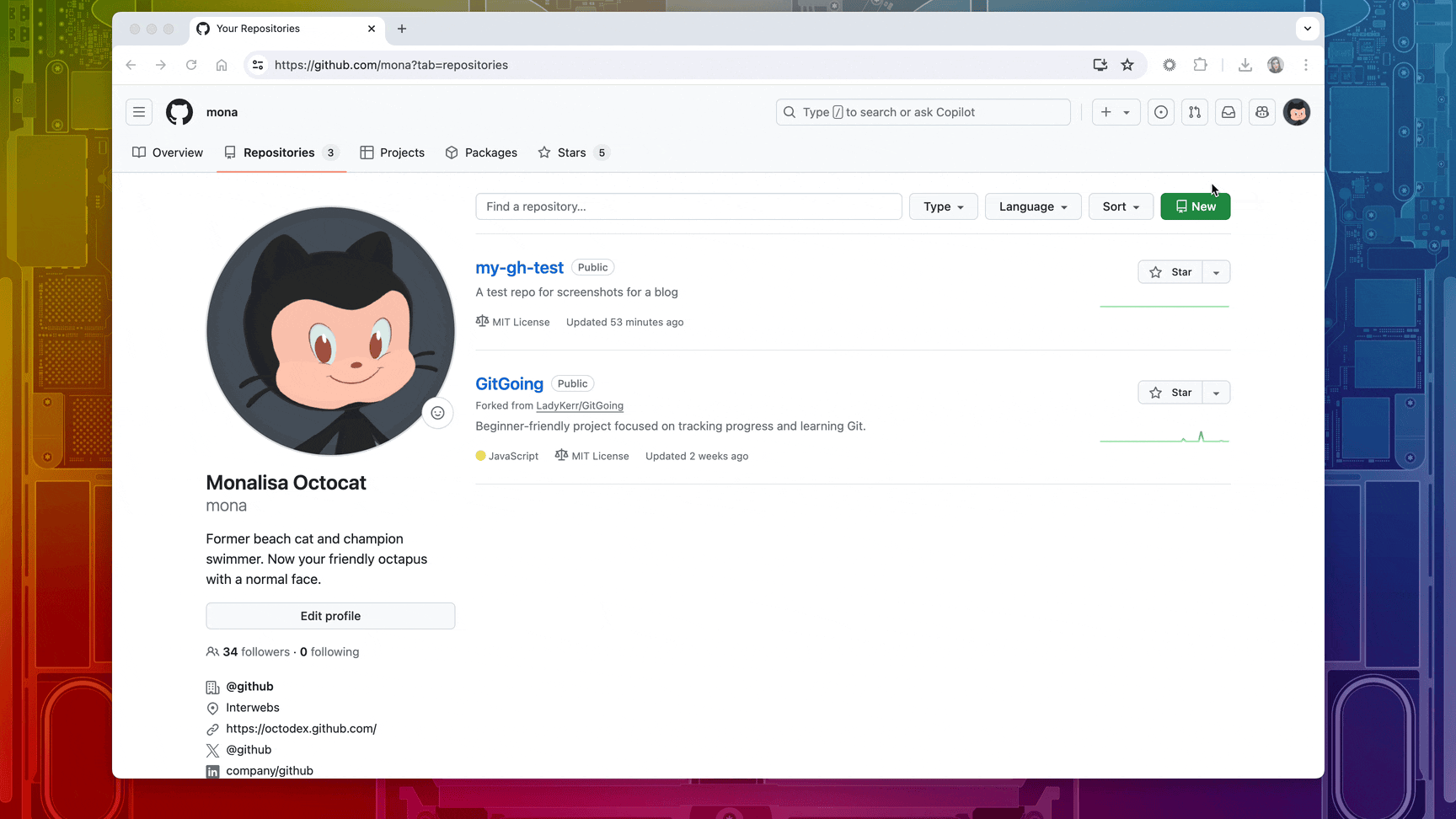Open the hamburger navigation menu icon

point(139,111)
